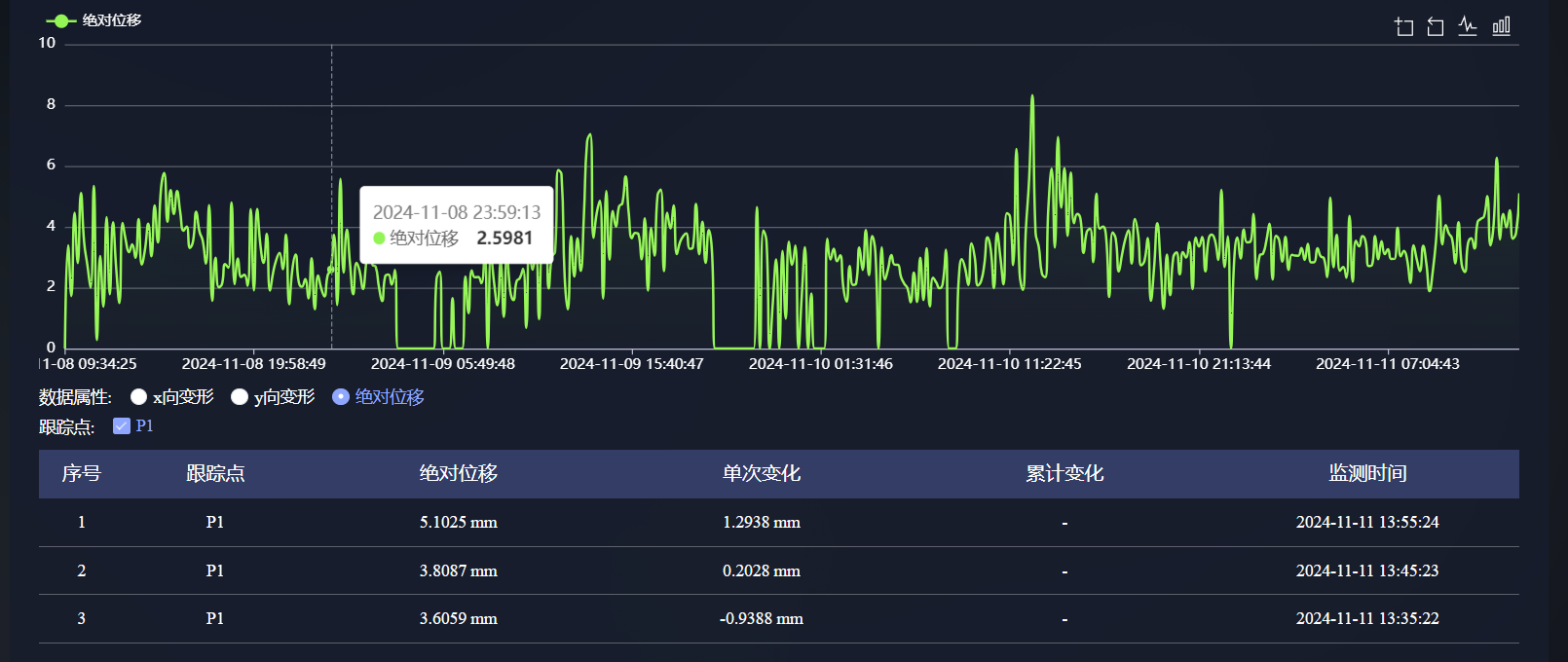Toggle the 绝对位移 legend marker
The image size is (1568, 662).
tap(61, 20)
